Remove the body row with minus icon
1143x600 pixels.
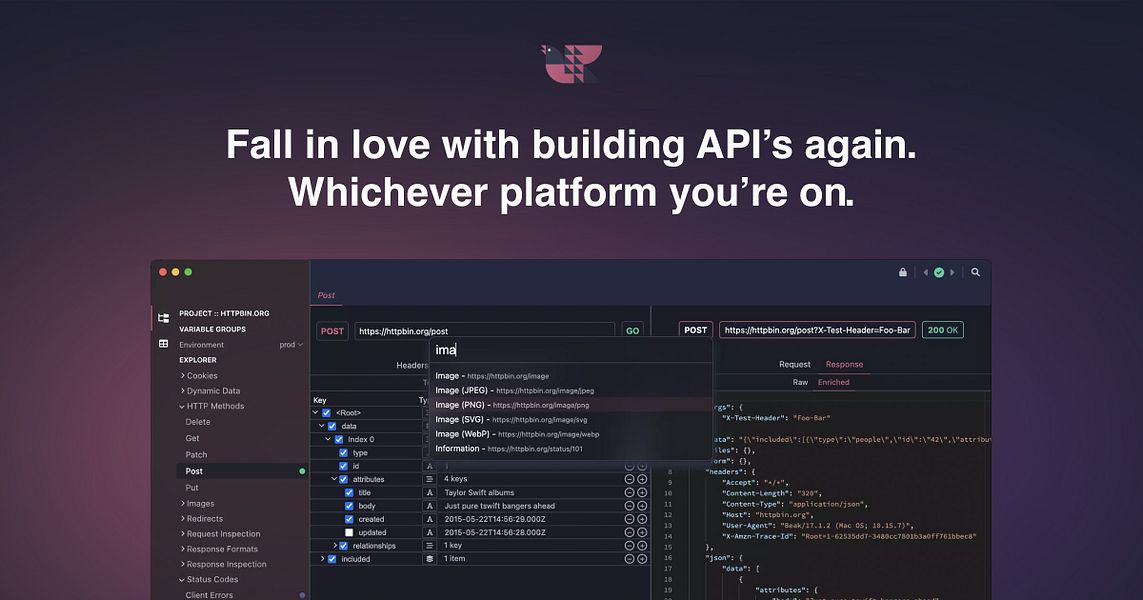pos(629,506)
